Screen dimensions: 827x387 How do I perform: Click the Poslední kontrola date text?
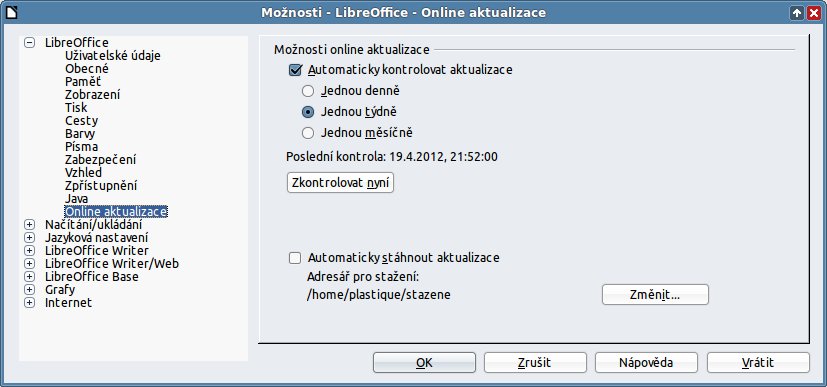(392, 157)
